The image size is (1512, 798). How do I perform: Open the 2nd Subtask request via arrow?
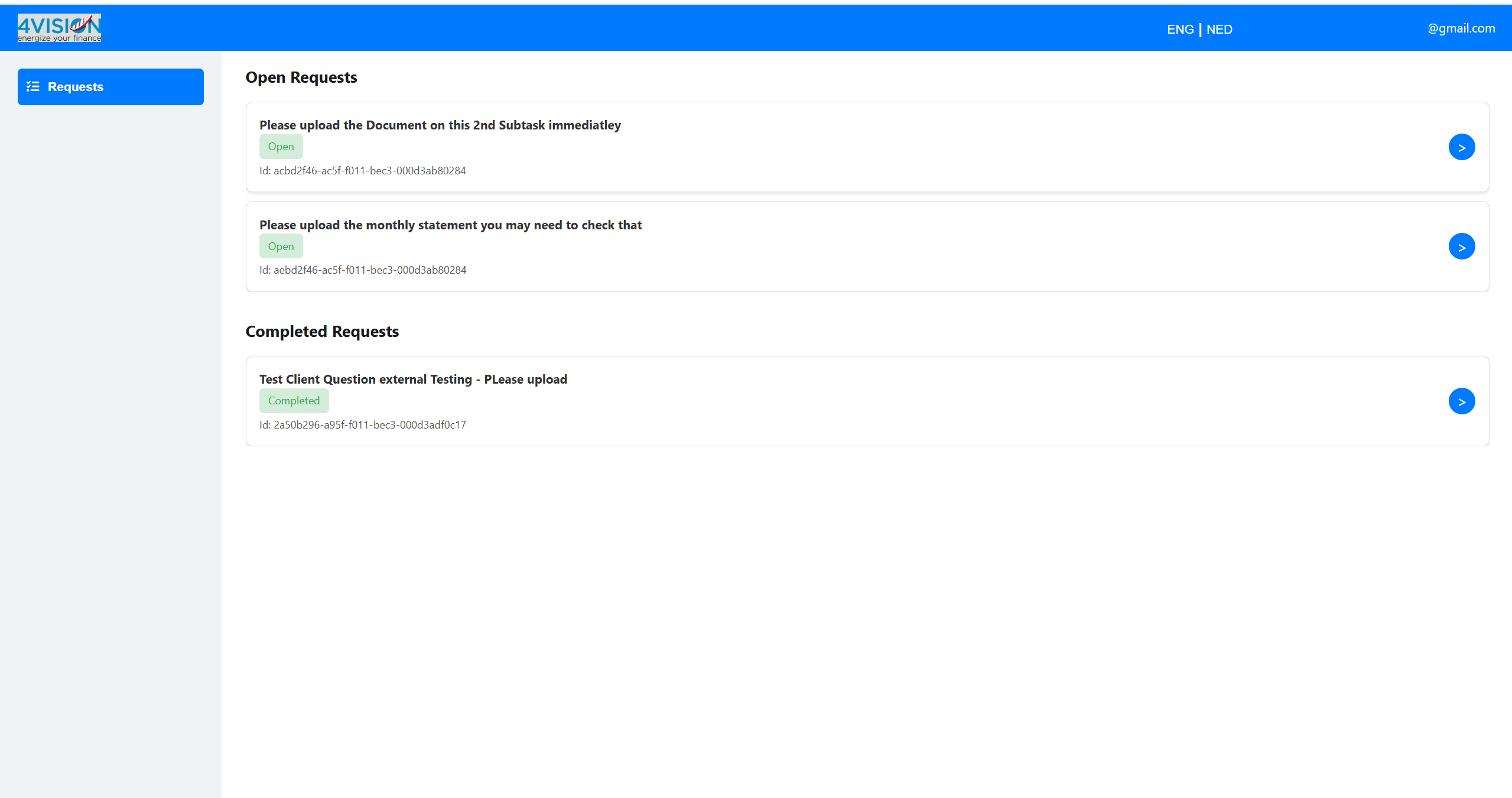click(x=1461, y=147)
